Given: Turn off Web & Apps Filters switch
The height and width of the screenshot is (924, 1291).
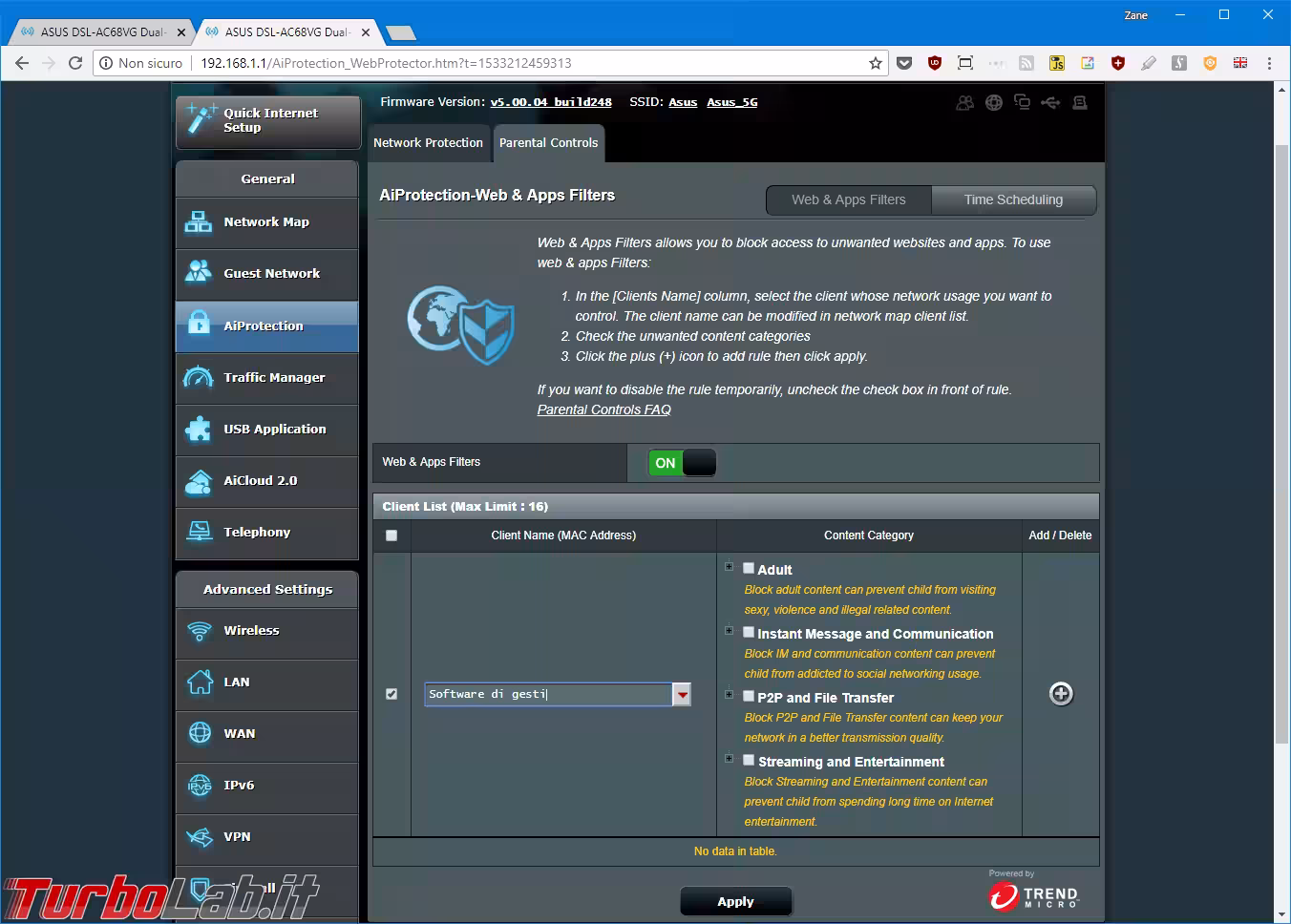Looking at the screenshot, I should [682, 463].
